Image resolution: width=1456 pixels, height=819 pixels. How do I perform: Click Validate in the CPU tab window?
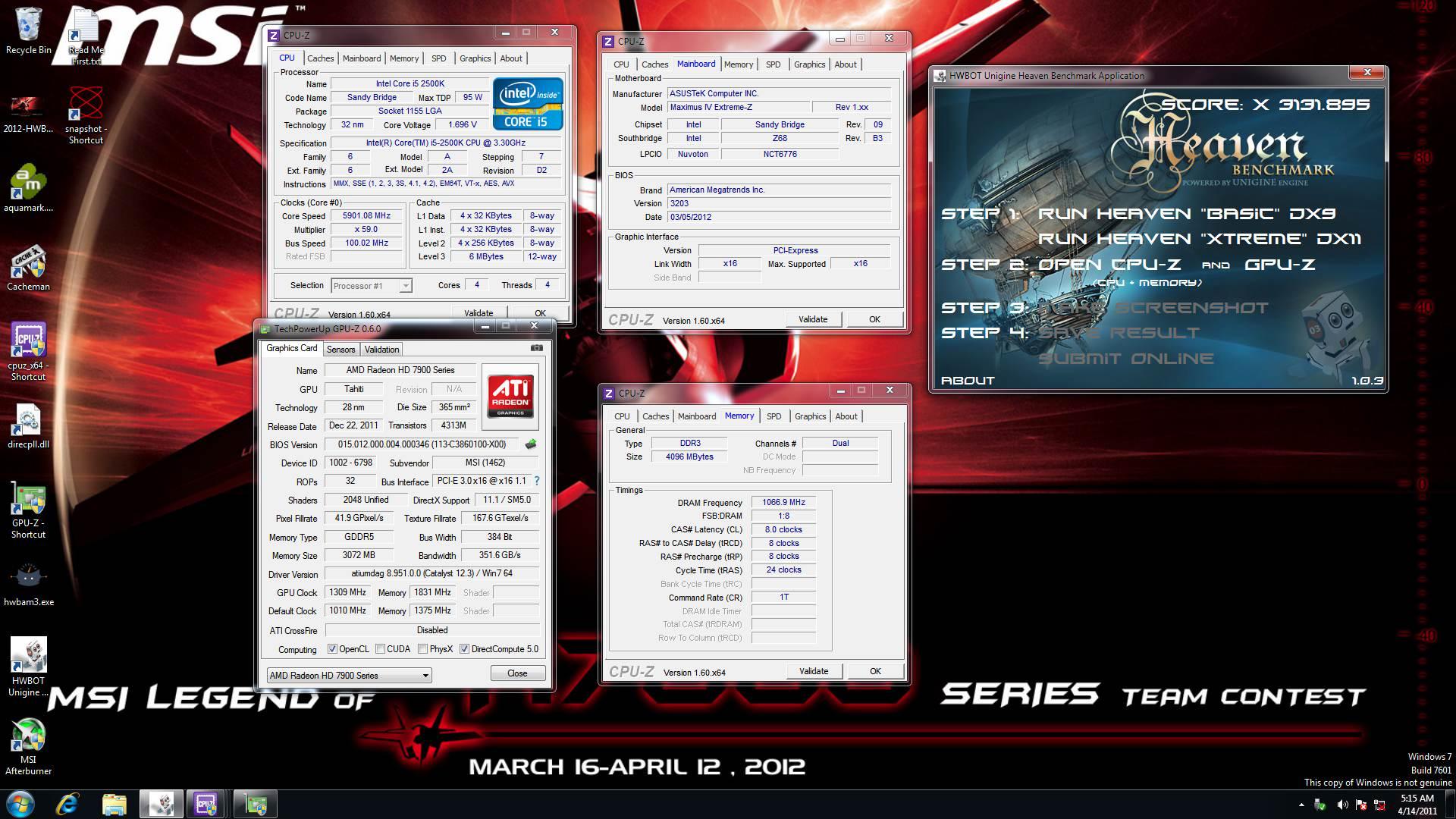coord(479,312)
